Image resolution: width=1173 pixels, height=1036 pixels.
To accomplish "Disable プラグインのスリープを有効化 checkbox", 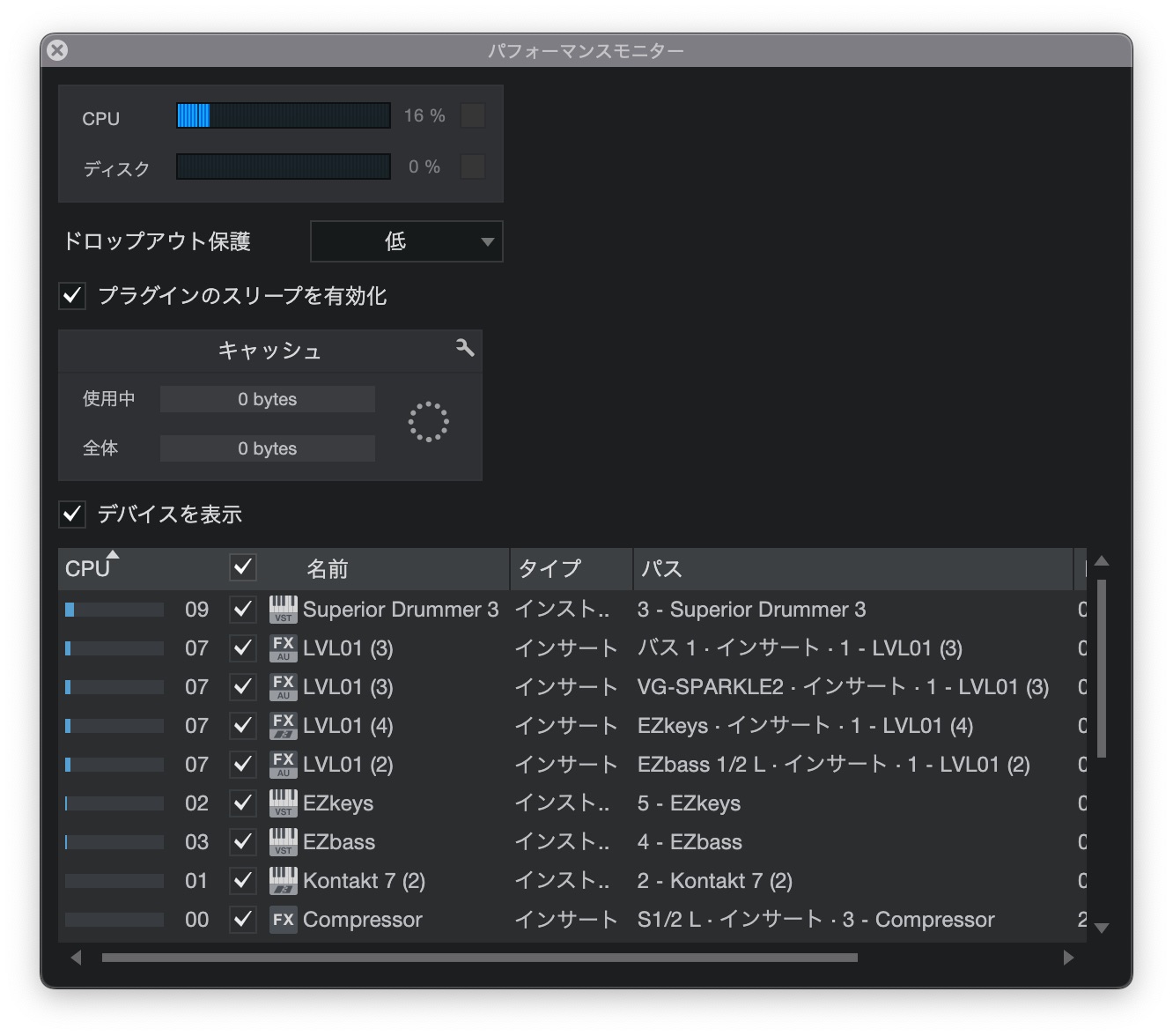I will pos(71,297).
